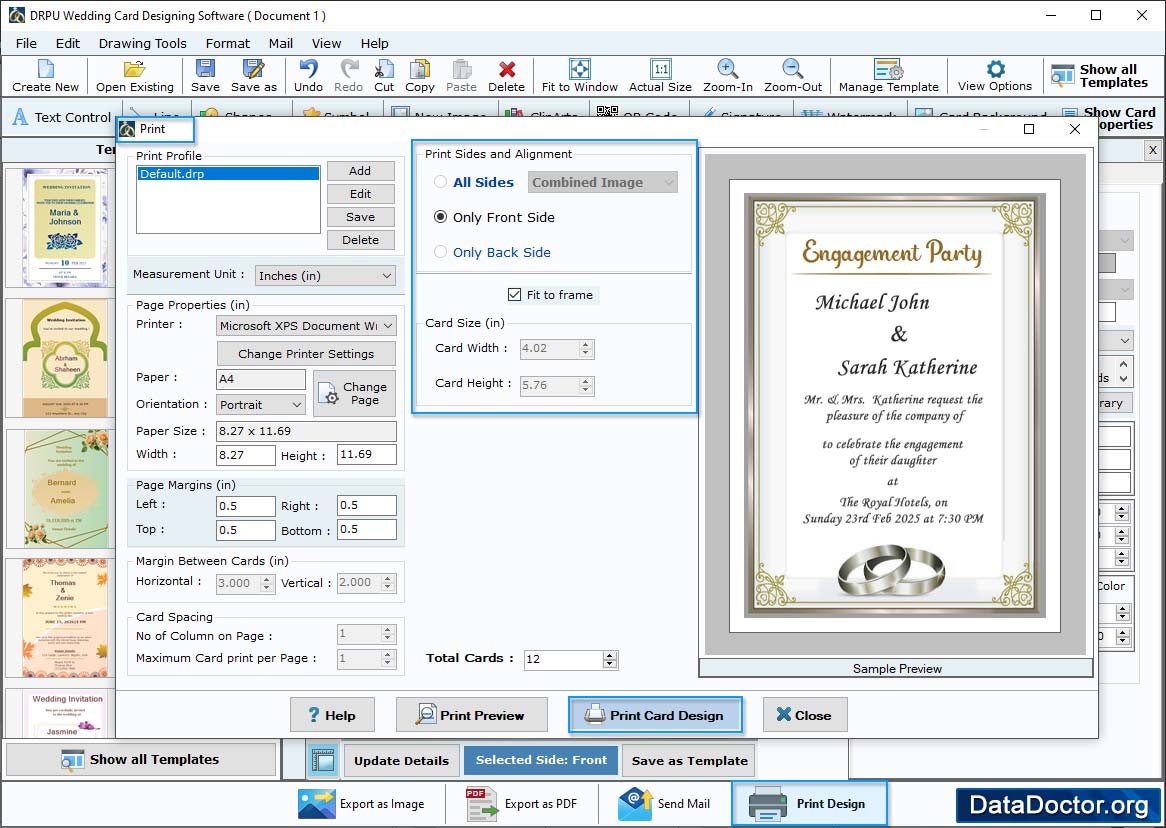Click Show all Templates in top toolbar
1166x828 pixels.
(1100, 76)
